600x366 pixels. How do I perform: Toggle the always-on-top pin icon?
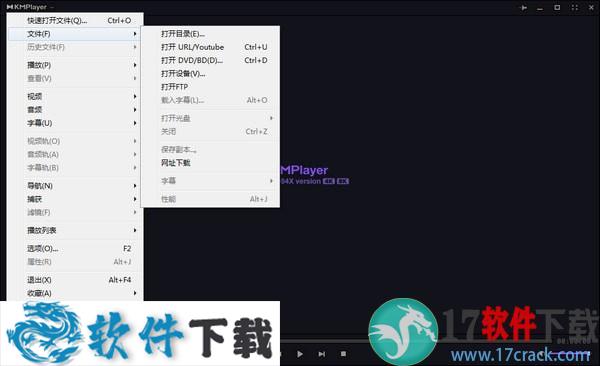523,8
